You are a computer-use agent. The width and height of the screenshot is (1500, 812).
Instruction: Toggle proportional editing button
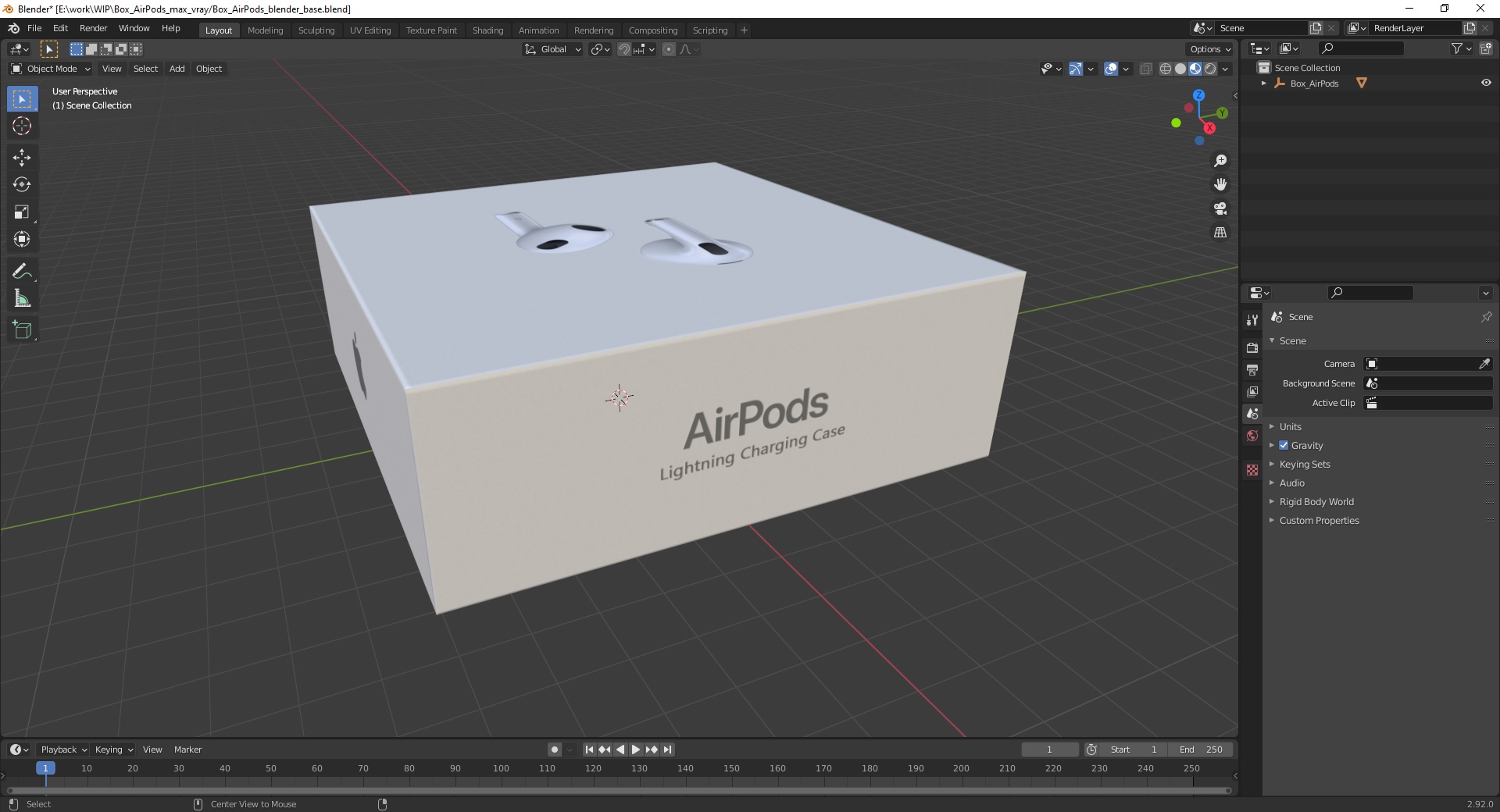click(669, 49)
